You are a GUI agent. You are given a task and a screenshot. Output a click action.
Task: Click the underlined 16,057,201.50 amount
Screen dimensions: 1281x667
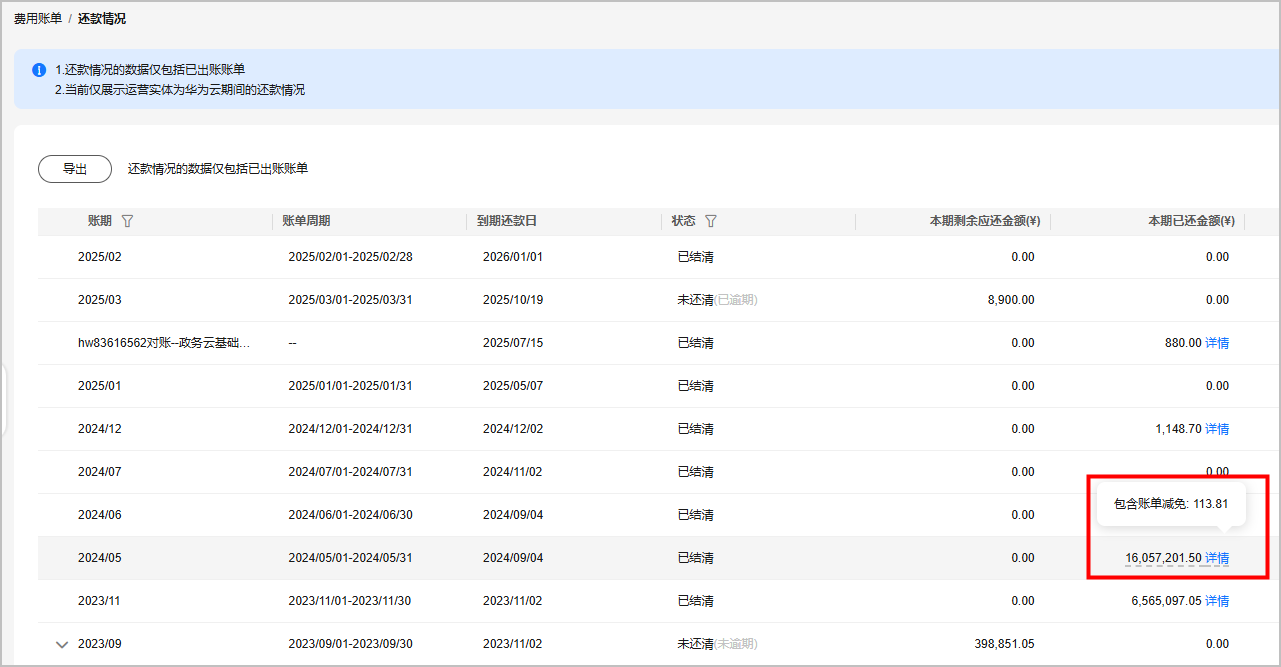[1163, 558]
